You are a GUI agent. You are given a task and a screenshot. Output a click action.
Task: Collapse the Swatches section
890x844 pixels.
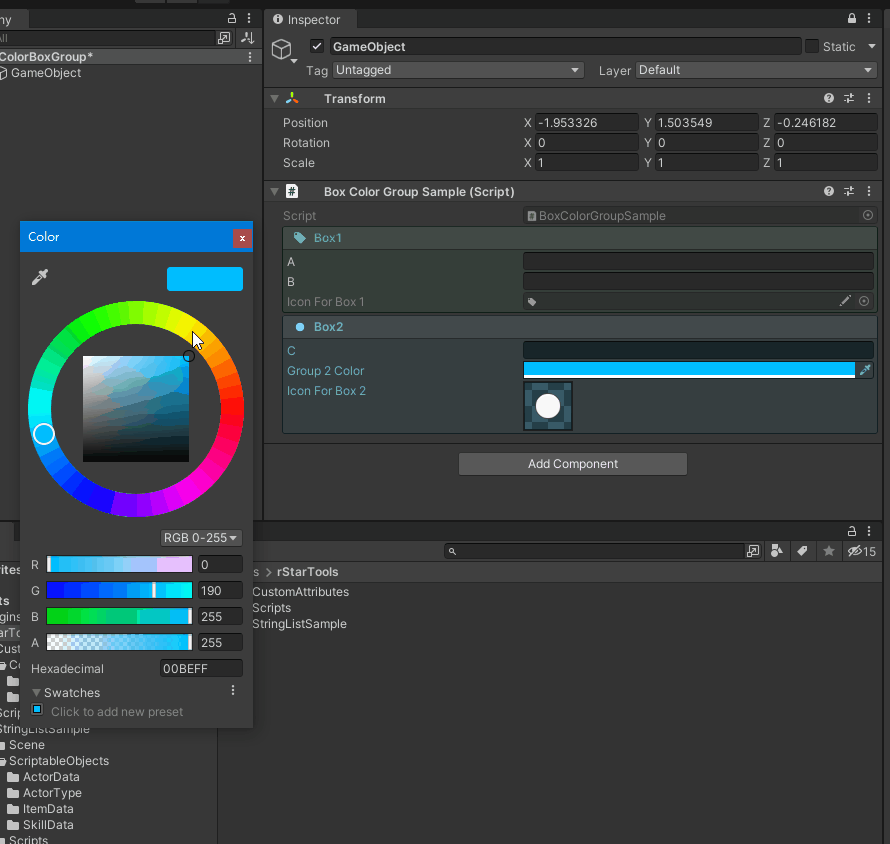(36, 692)
